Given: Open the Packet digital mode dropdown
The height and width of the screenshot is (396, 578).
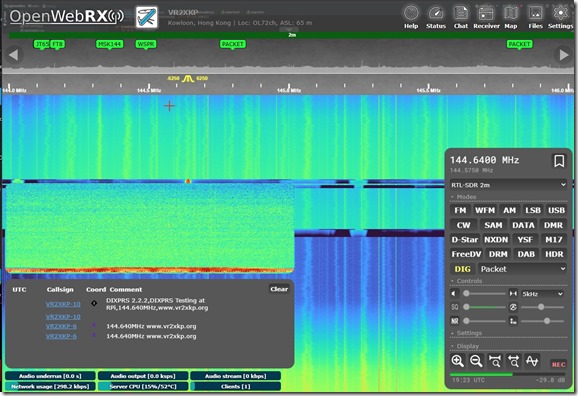Looking at the screenshot, I should (523, 269).
